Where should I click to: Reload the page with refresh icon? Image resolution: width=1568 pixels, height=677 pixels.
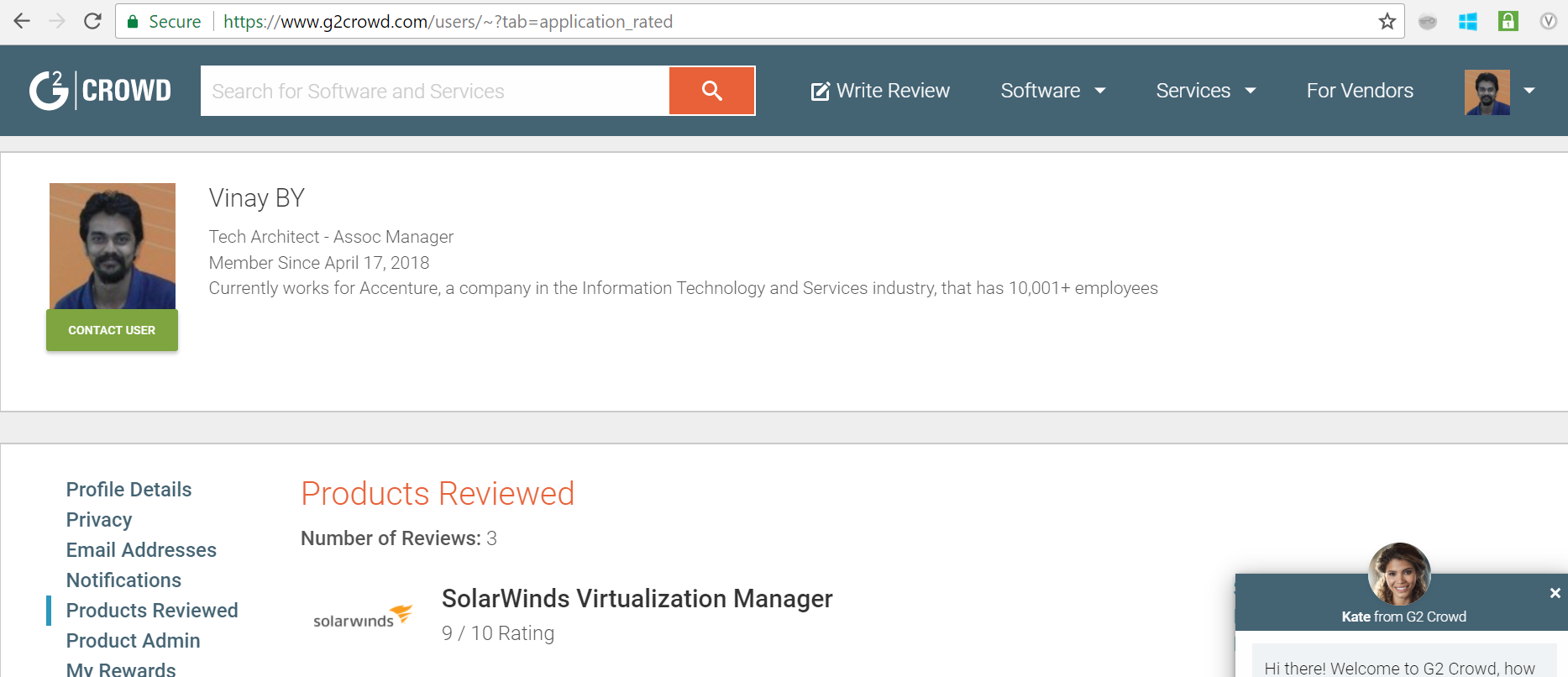click(92, 21)
